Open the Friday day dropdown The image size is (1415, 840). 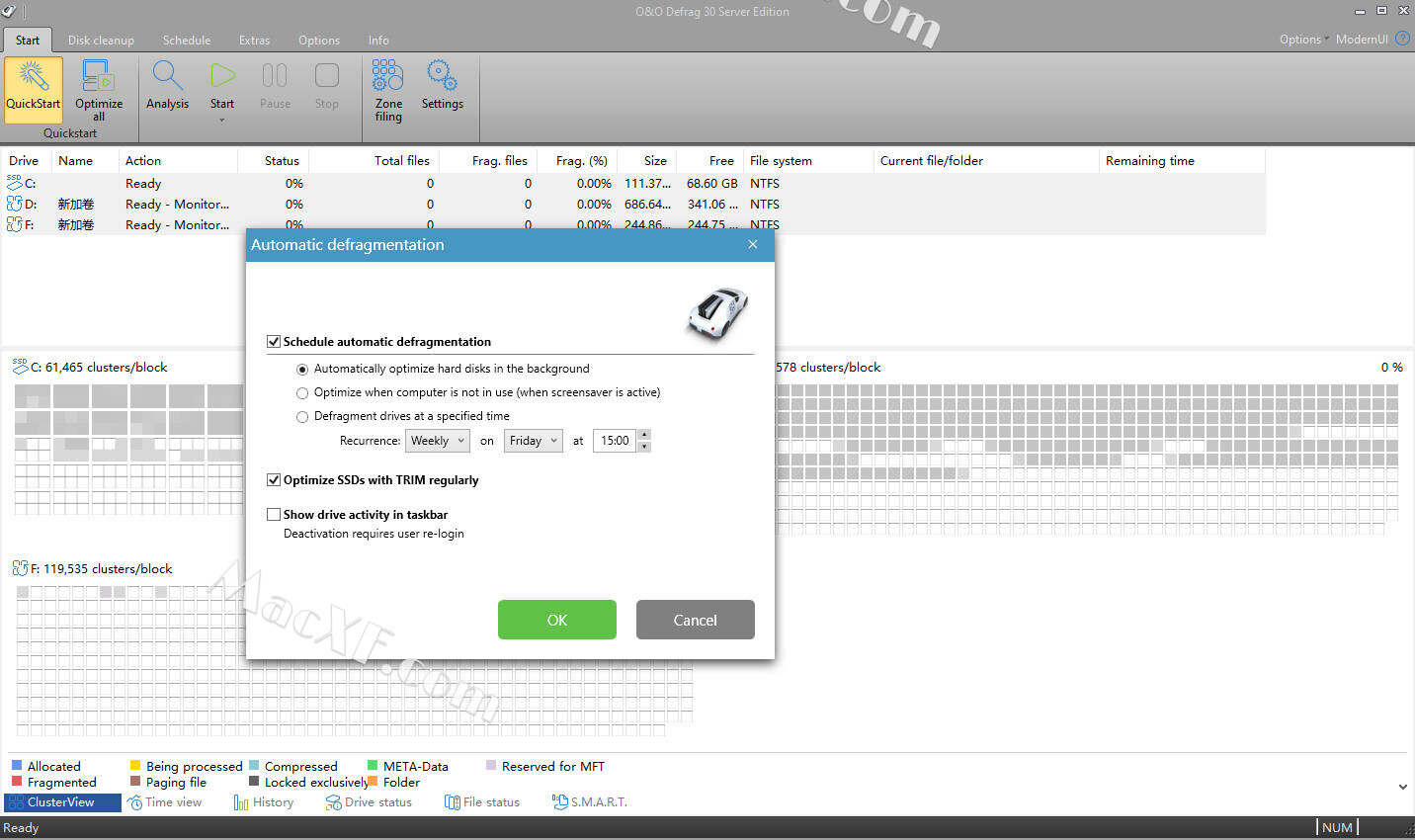[x=533, y=441]
